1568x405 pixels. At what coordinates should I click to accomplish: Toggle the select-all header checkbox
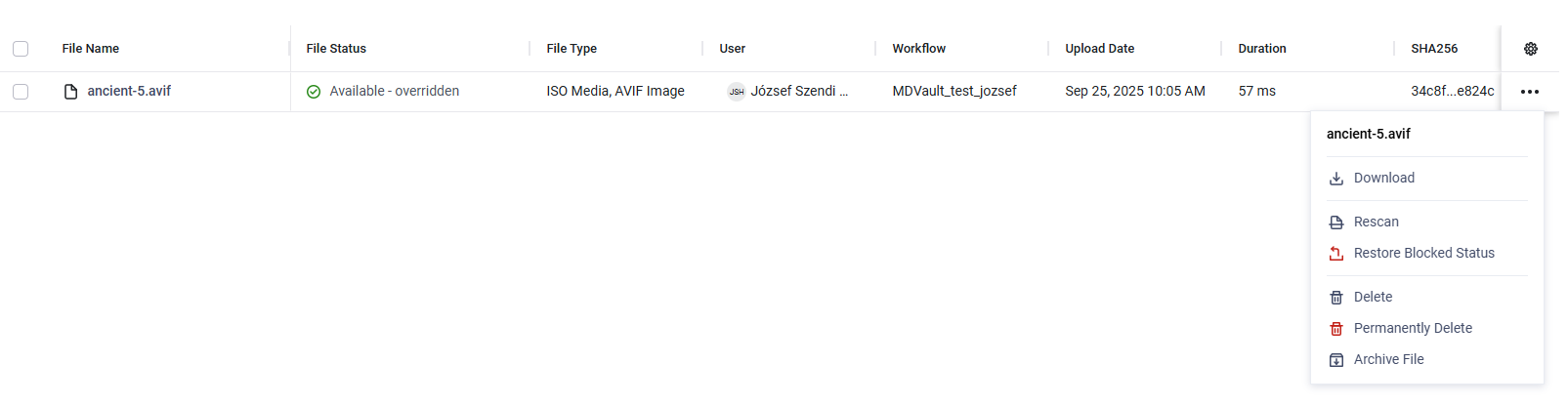(x=21, y=49)
